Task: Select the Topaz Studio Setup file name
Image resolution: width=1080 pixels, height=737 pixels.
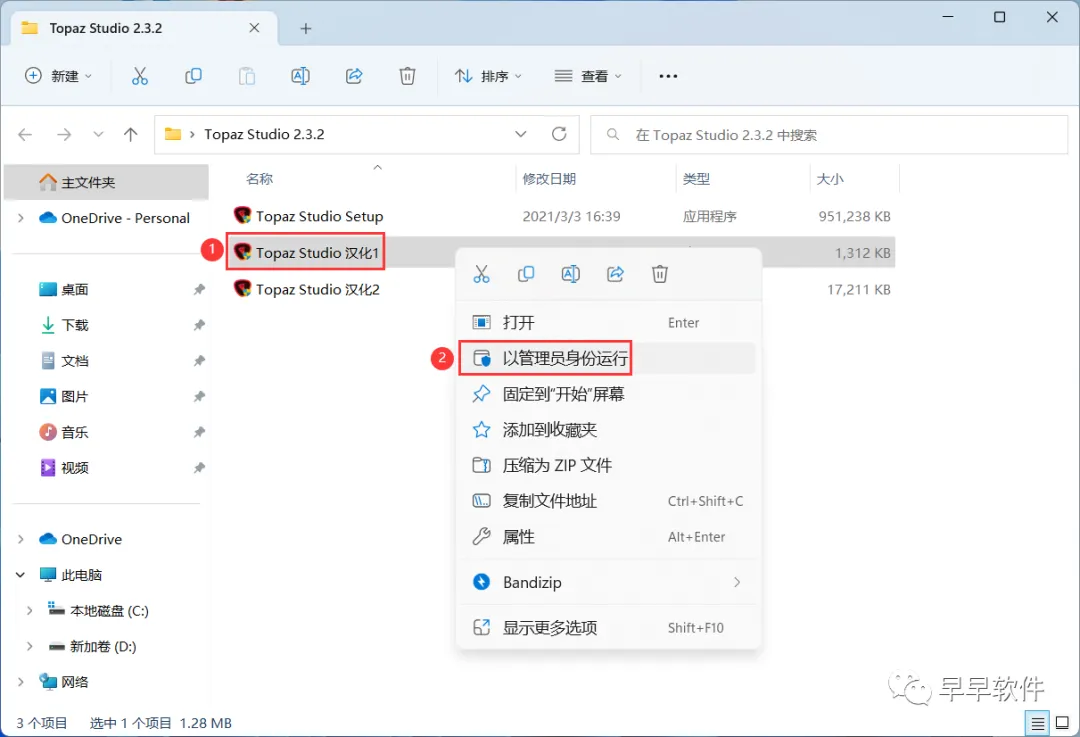Action: (320, 216)
